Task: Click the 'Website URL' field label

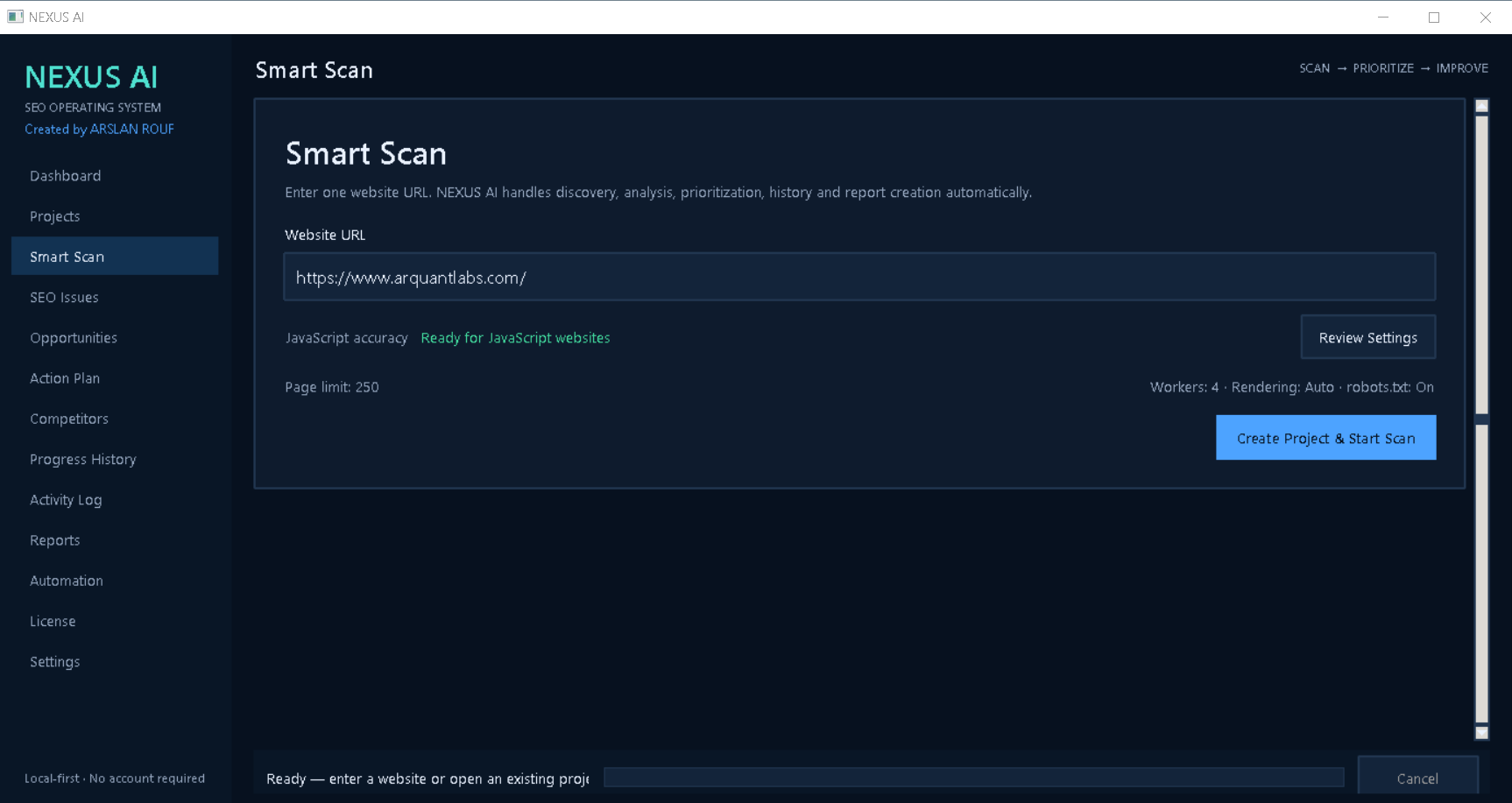Action: 325,235
